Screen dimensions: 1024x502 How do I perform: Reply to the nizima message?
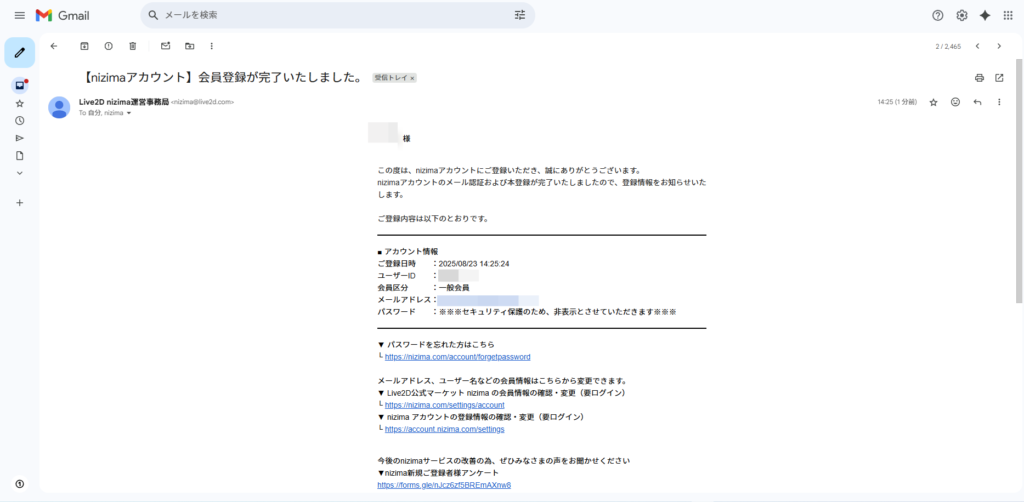pyautogui.click(x=977, y=102)
